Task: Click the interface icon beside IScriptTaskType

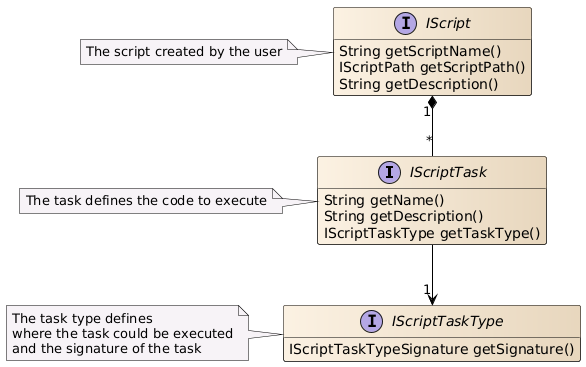Action: click(x=371, y=321)
